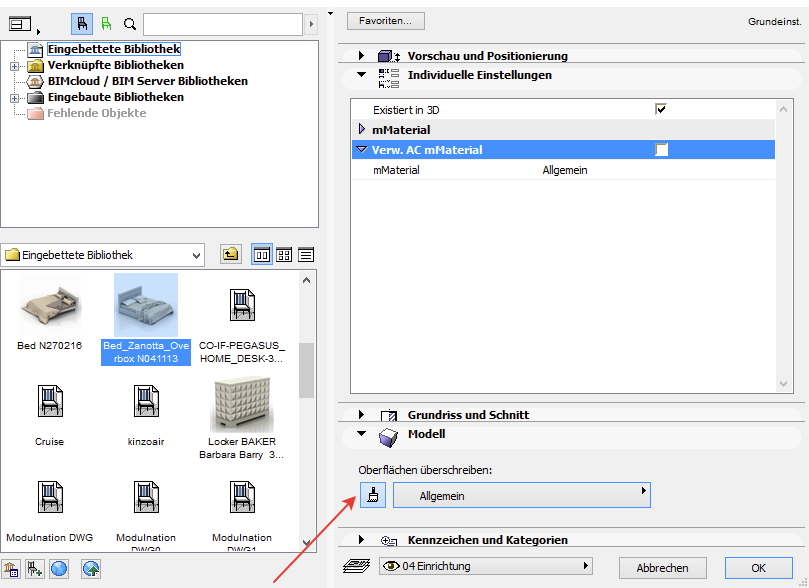This screenshot has width=809, height=588.
Task: Select the kinzoair object icon
Action: click(x=146, y=401)
